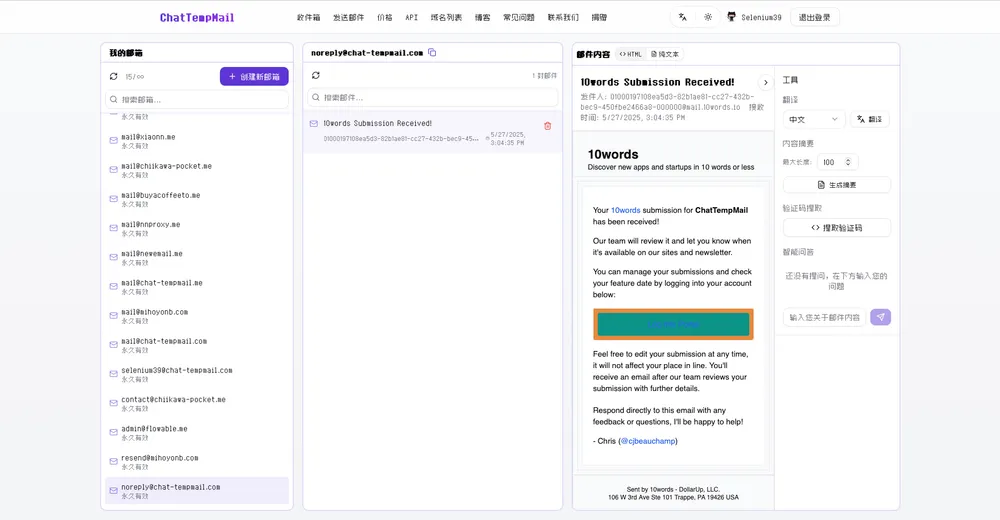Screen dimensions: 1000x520
Task: Click the purple send question icon
Action: (x=881, y=317)
